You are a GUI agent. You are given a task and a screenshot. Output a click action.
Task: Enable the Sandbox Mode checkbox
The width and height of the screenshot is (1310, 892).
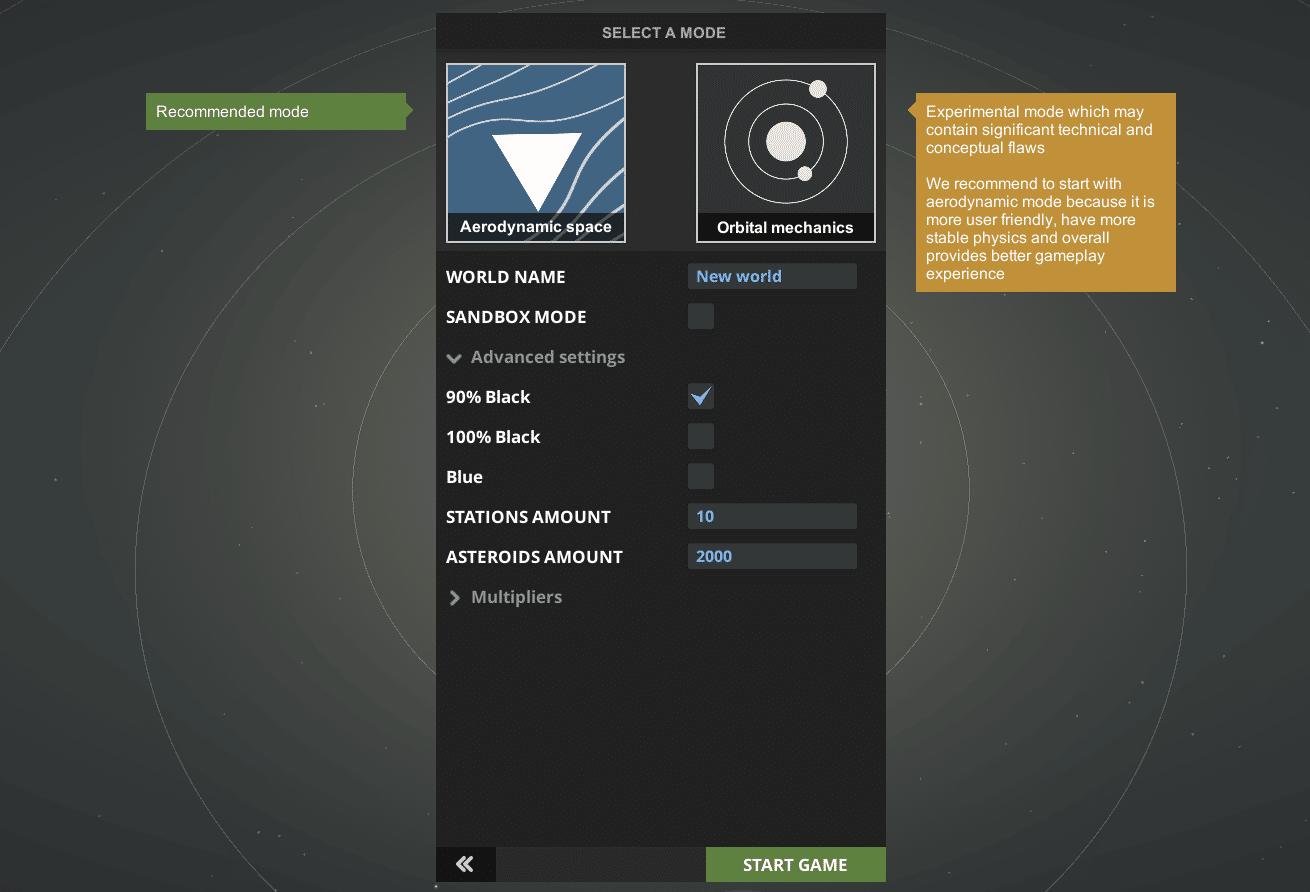point(701,317)
